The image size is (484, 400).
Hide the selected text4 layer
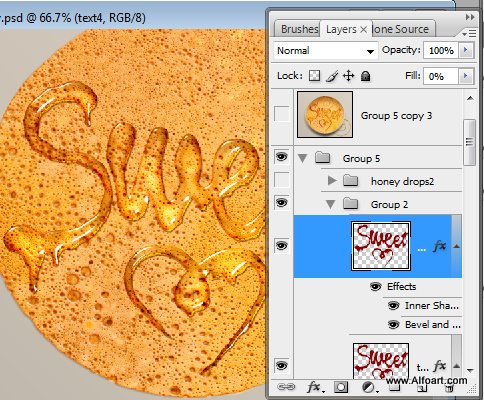pos(281,246)
